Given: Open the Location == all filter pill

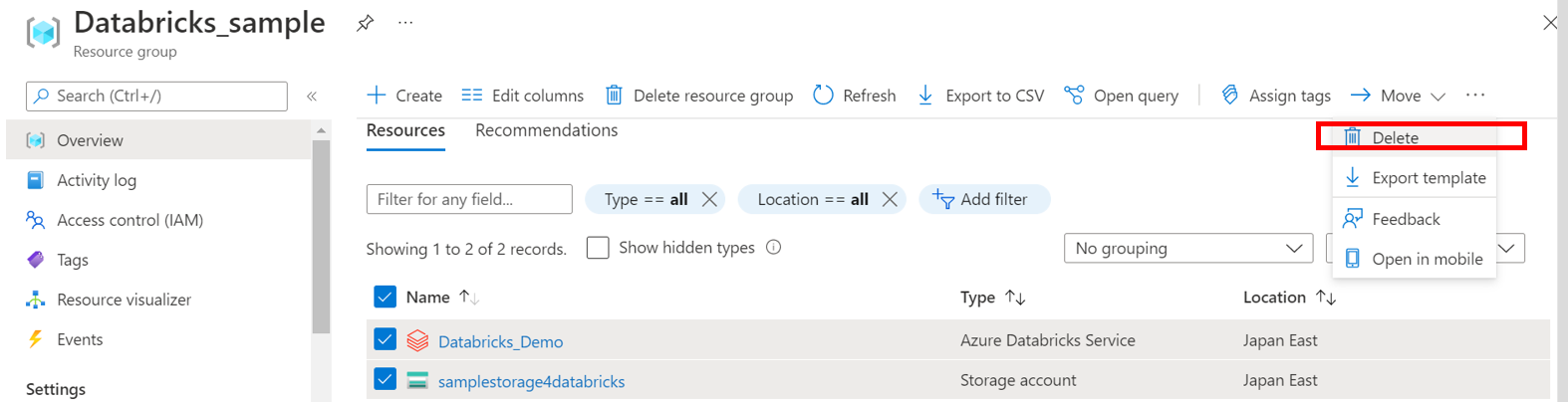Looking at the screenshot, I should [813, 199].
